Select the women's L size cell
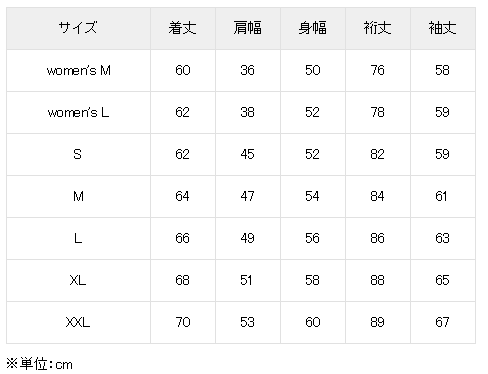 click(78, 113)
